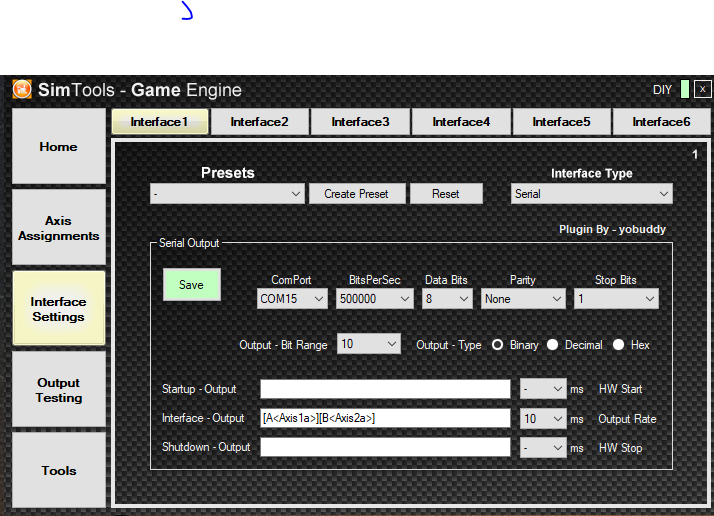Click the Plugin By - yobuddy text
The height and width of the screenshot is (516, 714).
tap(612, 229)
